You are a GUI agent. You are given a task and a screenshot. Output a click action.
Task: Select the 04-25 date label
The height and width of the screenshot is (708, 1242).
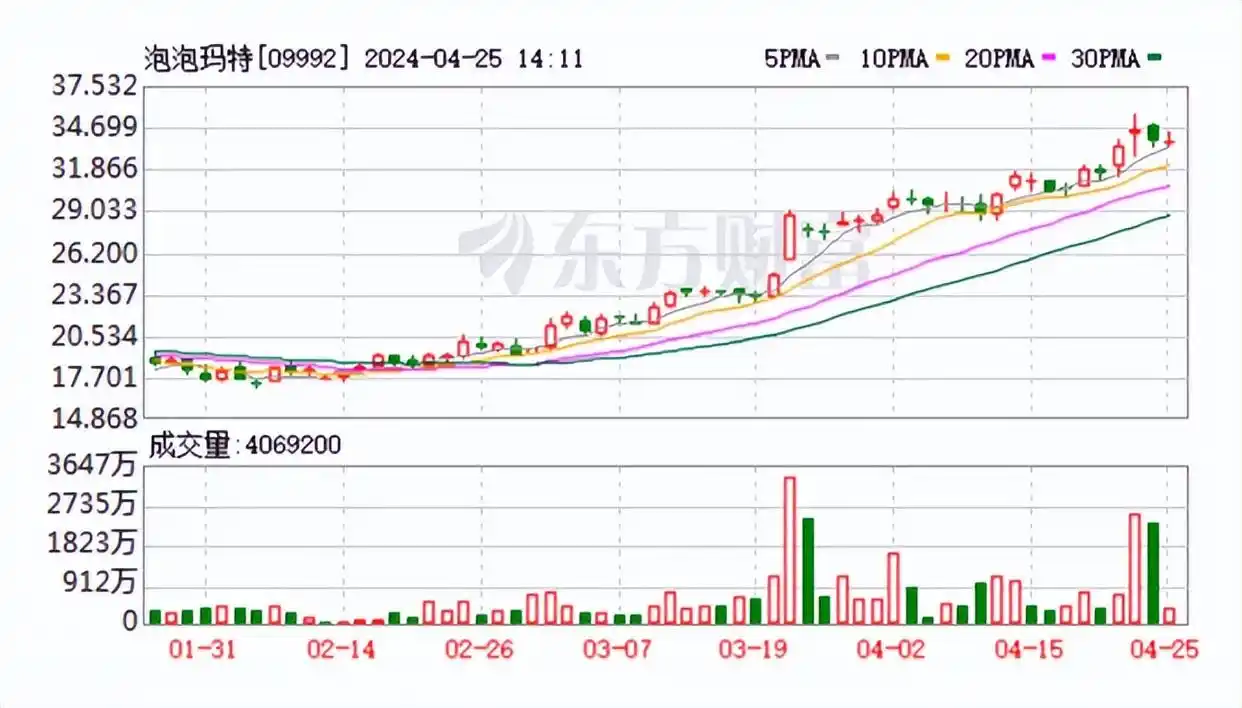[x=1166, y=649]
